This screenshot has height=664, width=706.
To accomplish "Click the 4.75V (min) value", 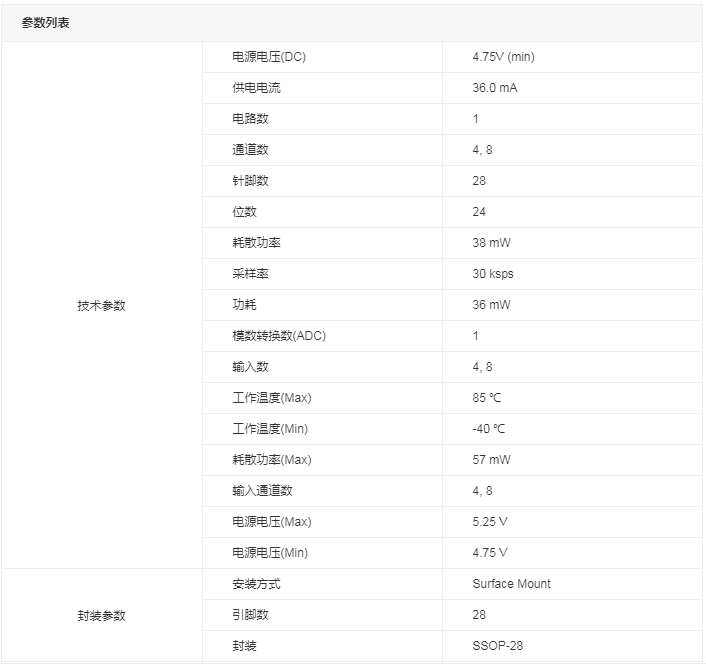I will pyautogui.click(x=503, y=57).
